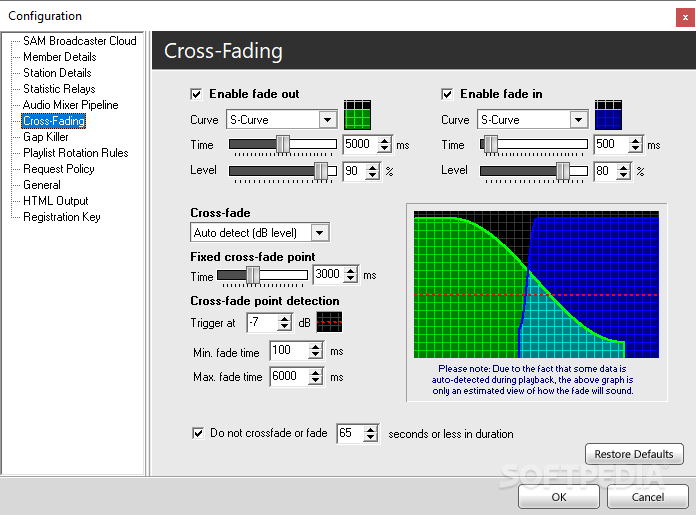Increase fade out Level with up arrow
Image resolution: width=696 pixels, height=515 pixels.
click(x=373, y=167)
